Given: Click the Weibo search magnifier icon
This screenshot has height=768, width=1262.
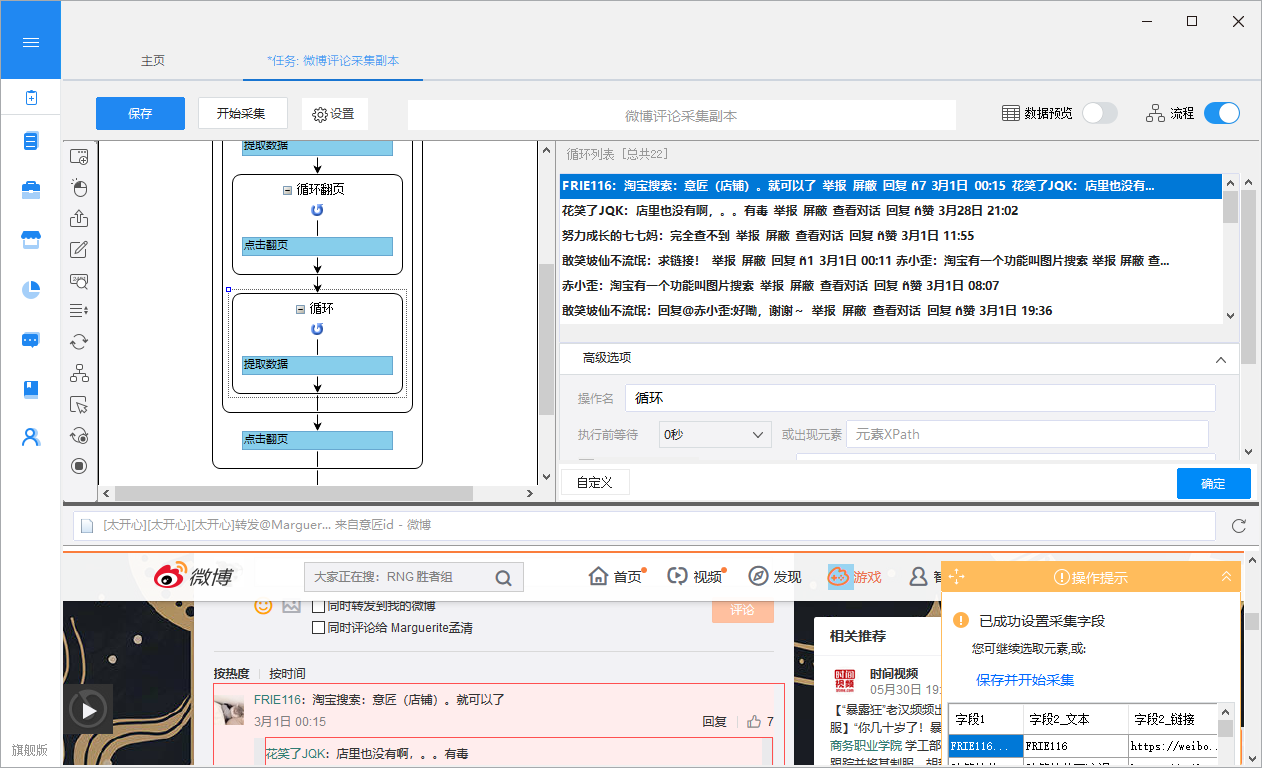Looking at the screenshot, I should pos(503,577).
